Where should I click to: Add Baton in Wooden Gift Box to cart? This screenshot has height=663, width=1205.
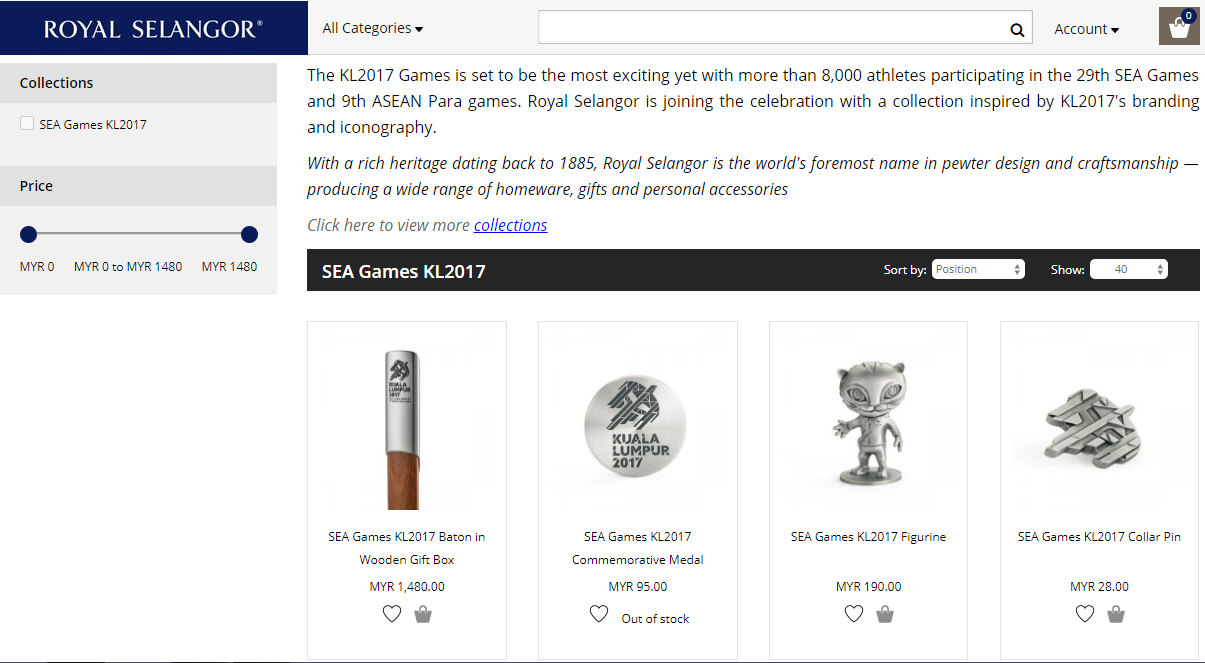(423, 614)
